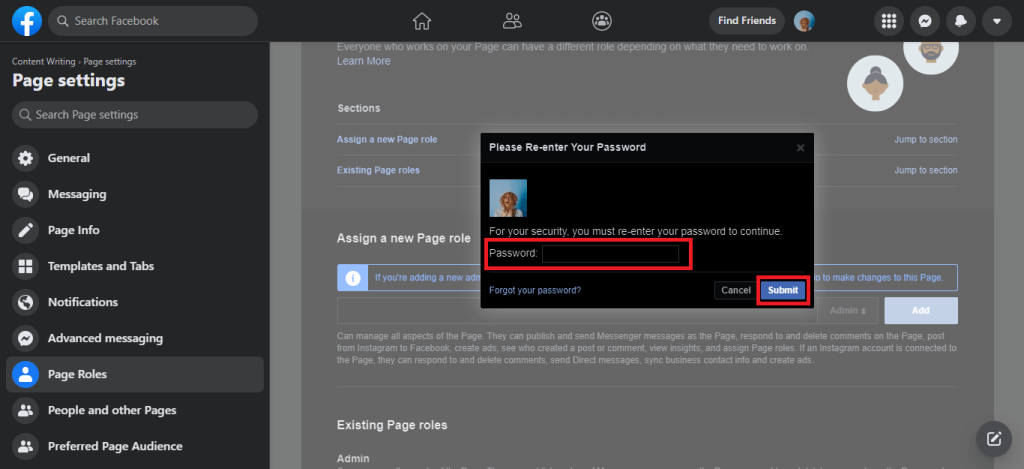Open the account dropdown arrow

(997, 21)
